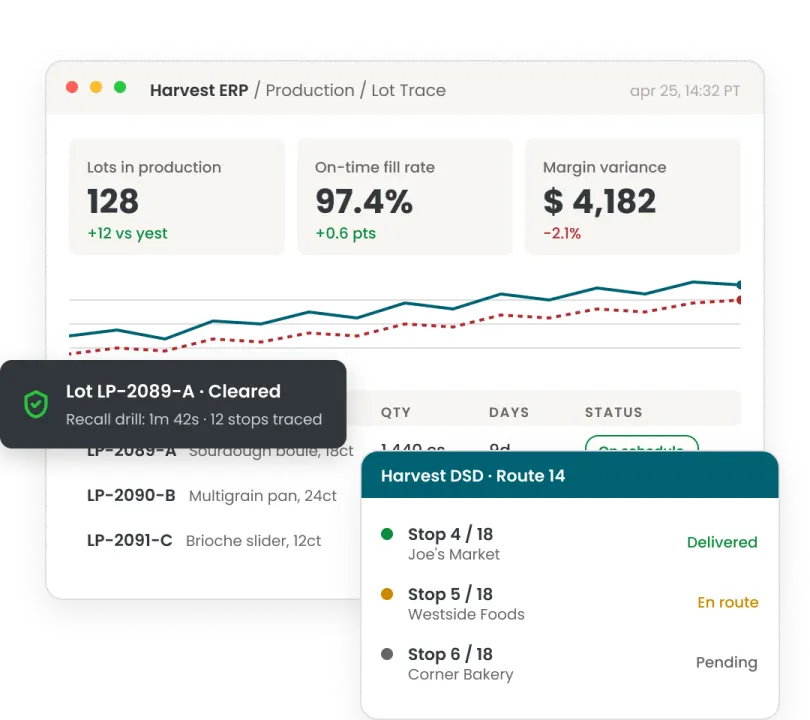
Task: Click the gray Pending status dot
Action: [387, 654]
